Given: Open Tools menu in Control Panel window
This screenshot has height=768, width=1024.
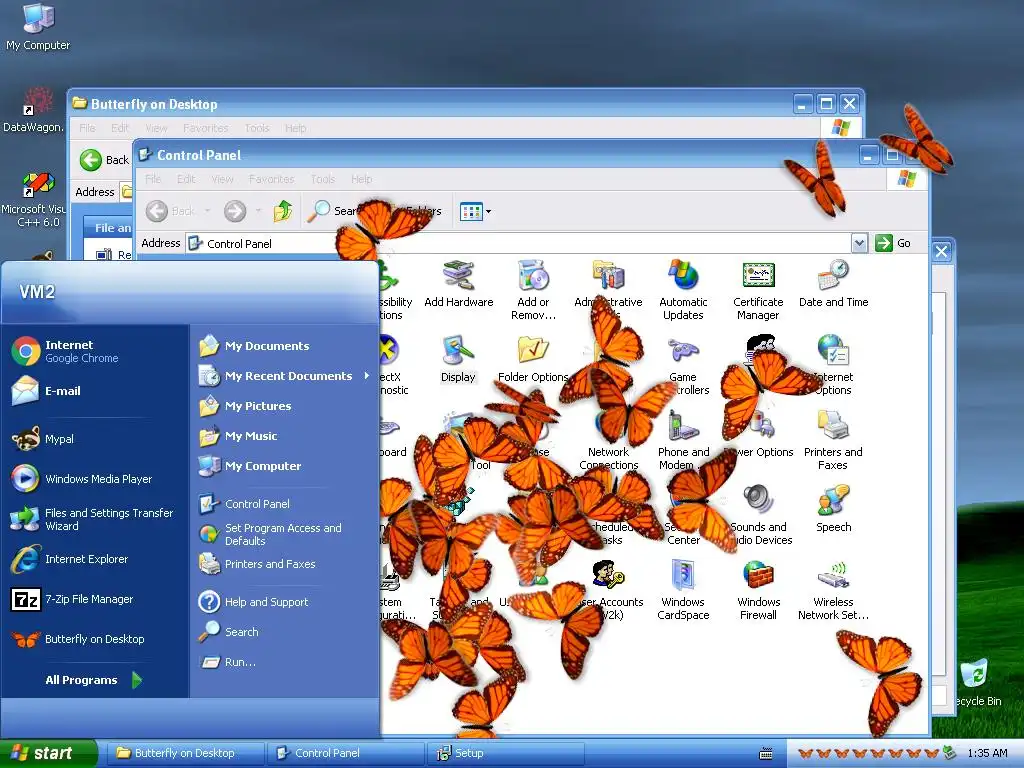Looking at the screenshot, I should (x=323, y=179).
